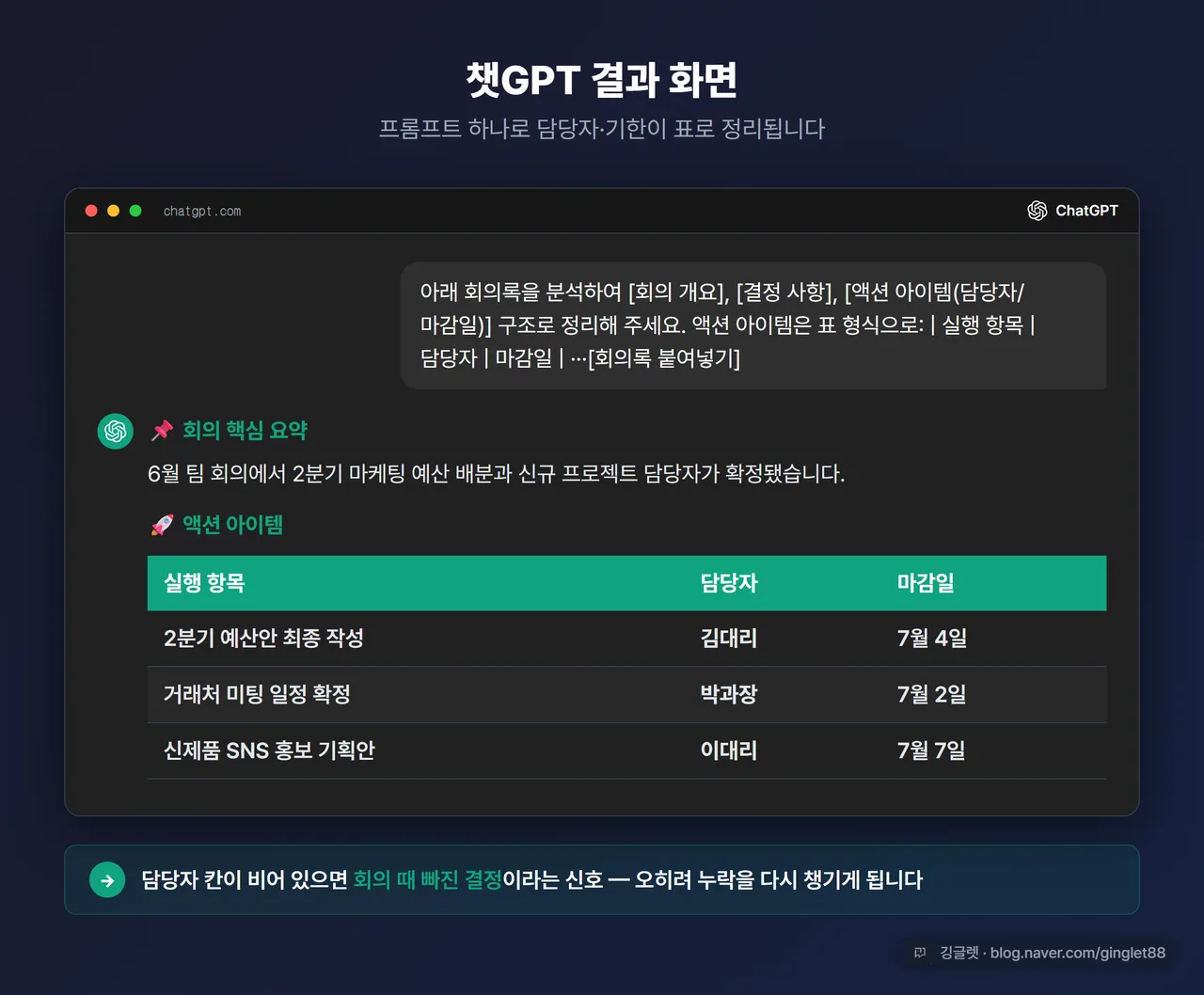1204x995 pixels.
Task: Click the cell 거래처 미팅 일정 확정
Action: click(x=257, y=695)
